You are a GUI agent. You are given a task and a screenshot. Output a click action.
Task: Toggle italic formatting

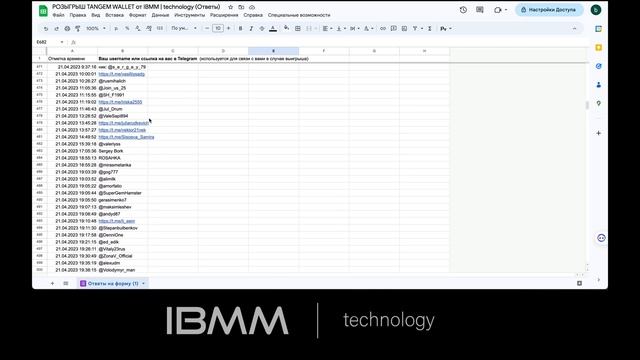click(x=251, y=29)
